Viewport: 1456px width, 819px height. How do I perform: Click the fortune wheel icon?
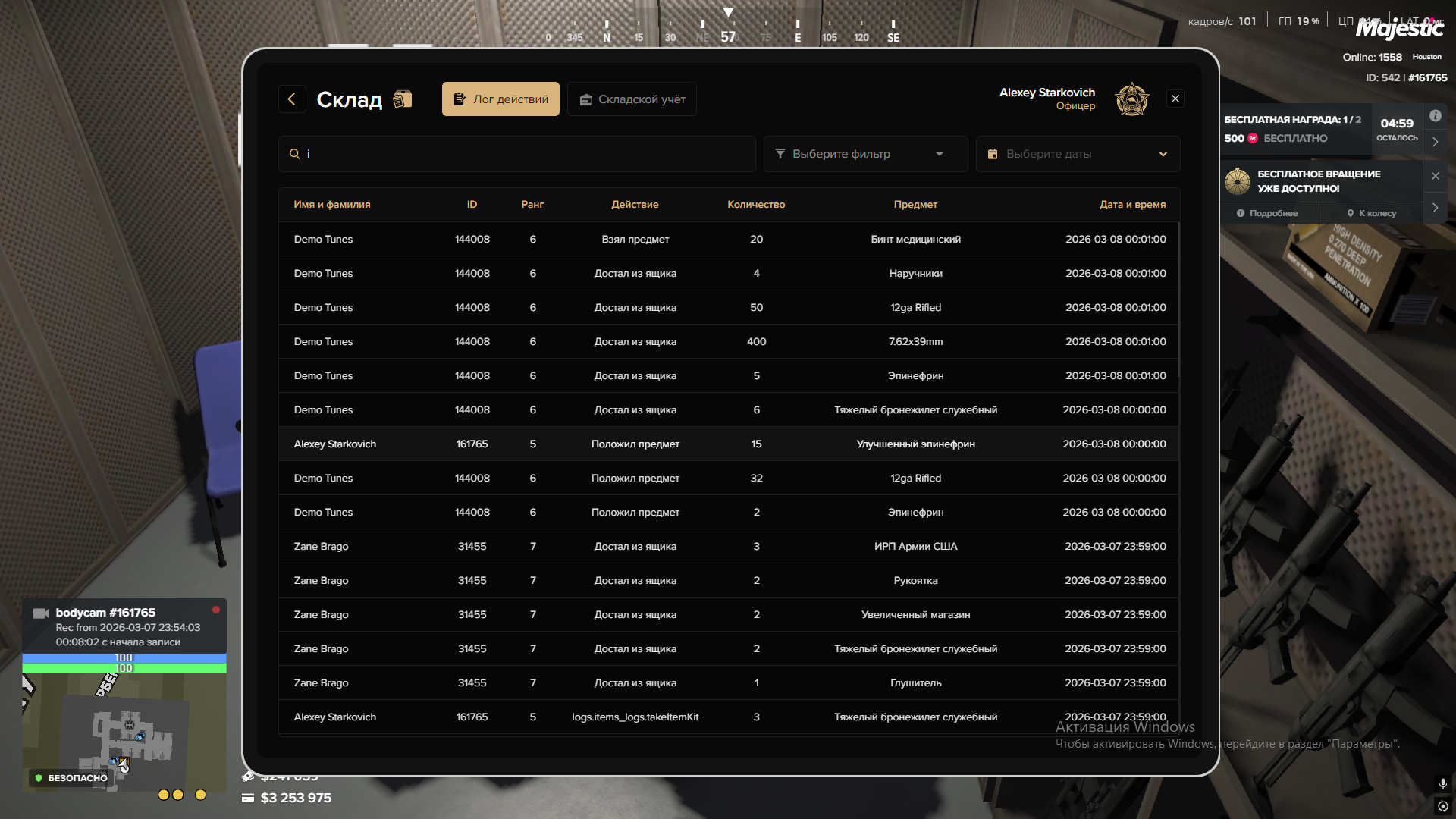point(1238,181)
